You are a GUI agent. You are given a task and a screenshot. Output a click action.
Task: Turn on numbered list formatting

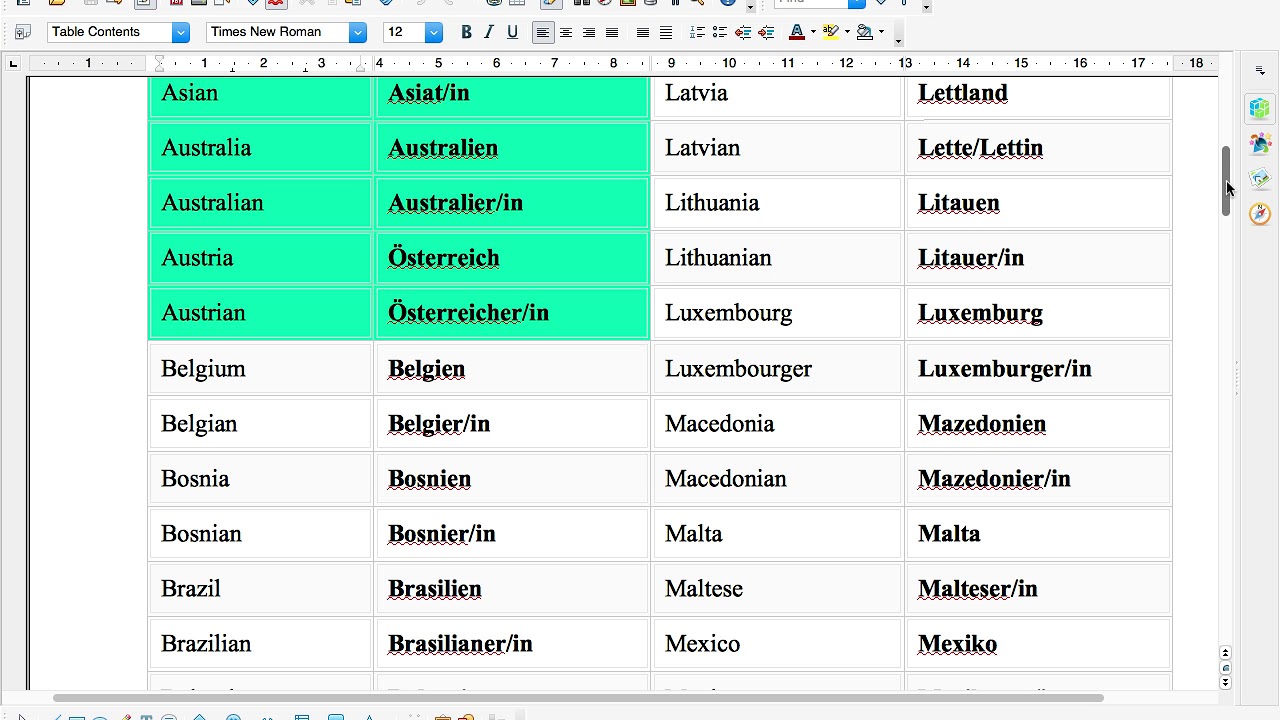(x=697, y=33)
